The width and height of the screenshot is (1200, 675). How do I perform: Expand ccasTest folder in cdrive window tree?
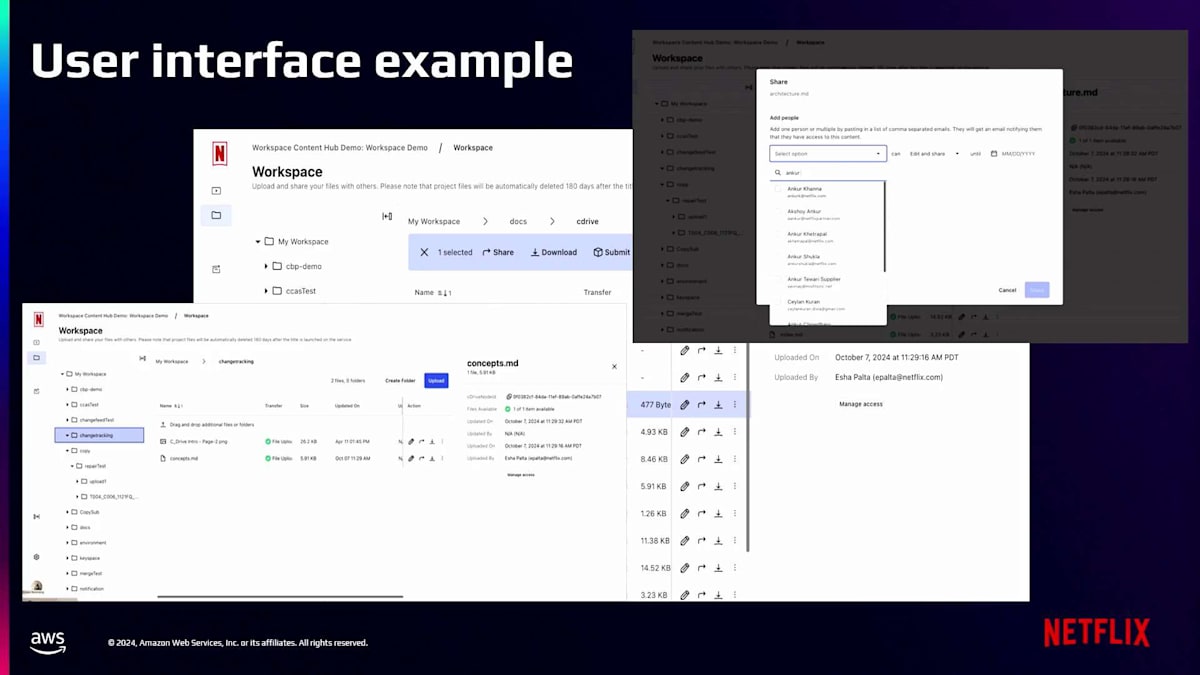click(267, 291)
